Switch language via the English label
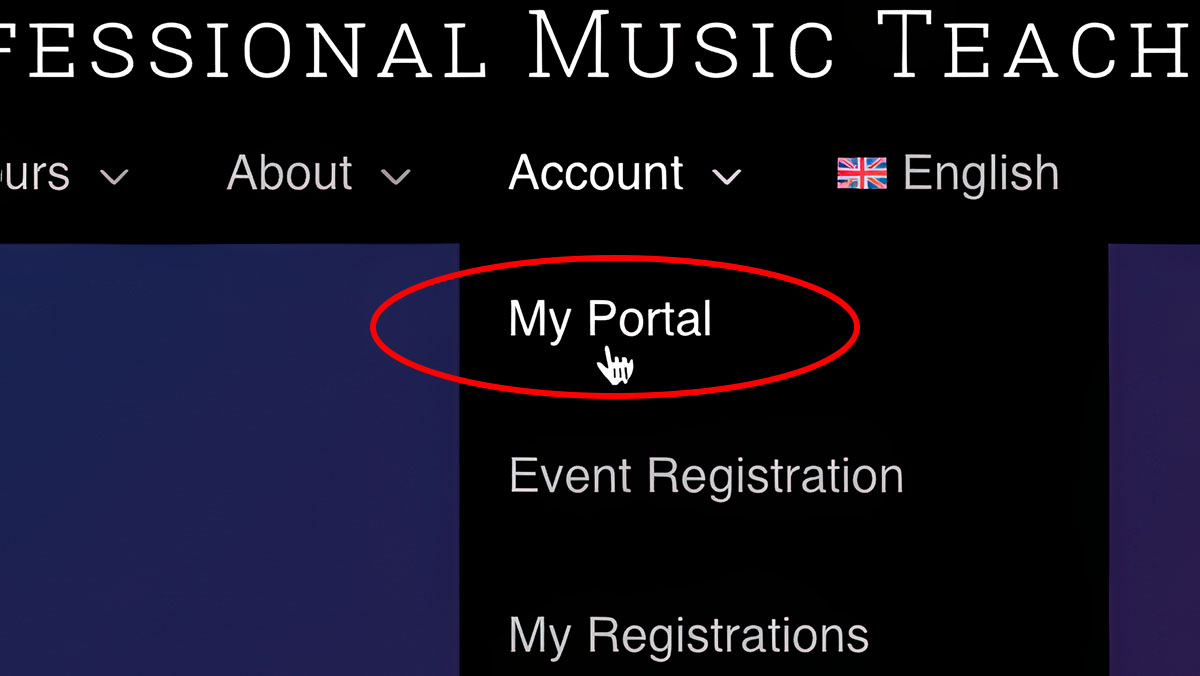This screenshot has height=676, width=1200. pos(981,173)
